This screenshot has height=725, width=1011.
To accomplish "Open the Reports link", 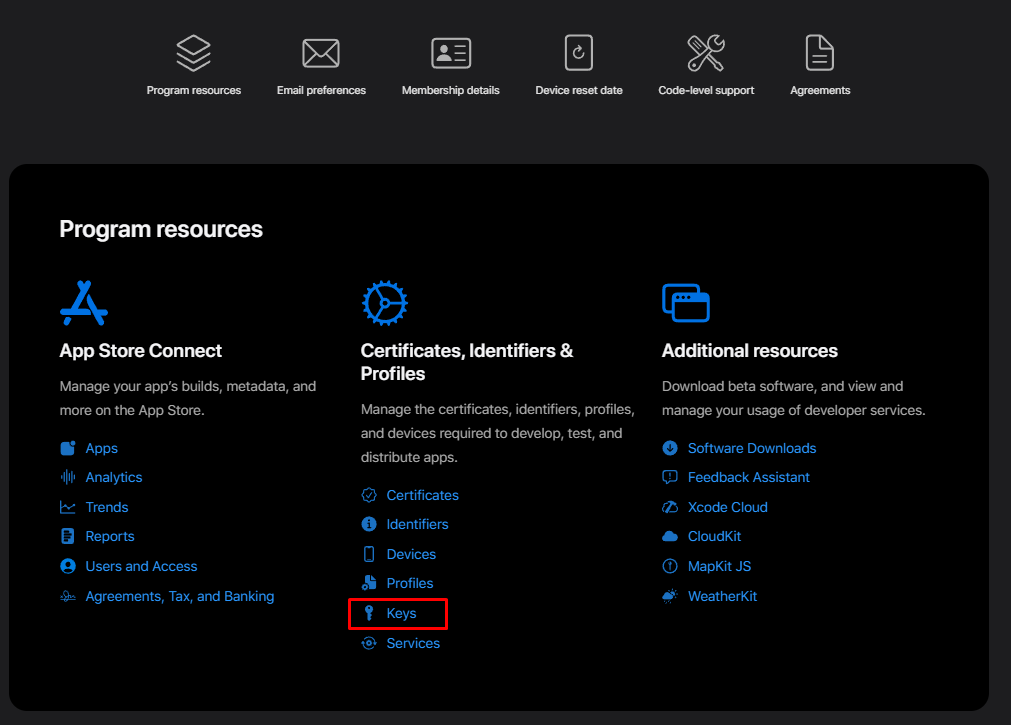I will click(x=110, y=537).
